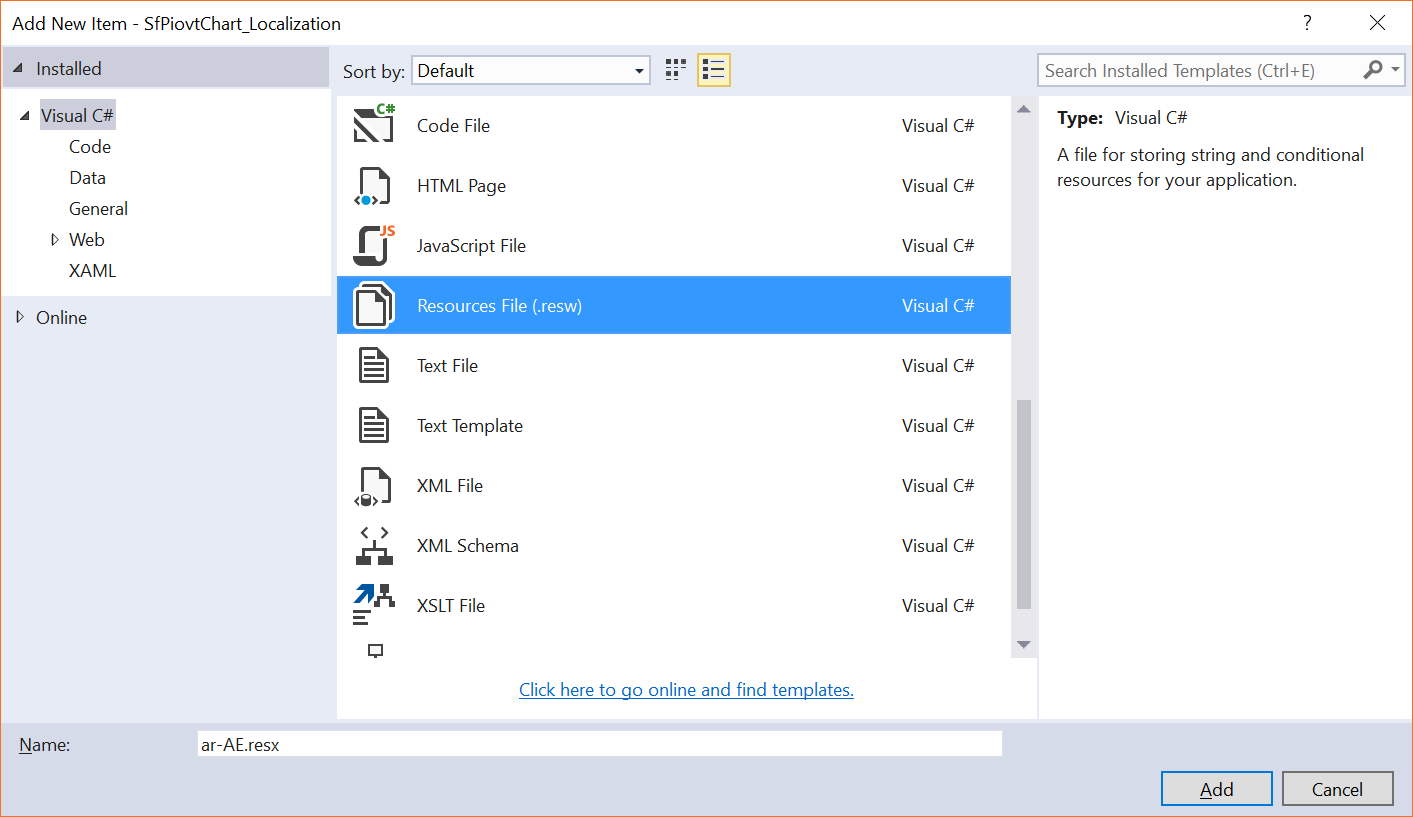
Task: Collapse the Visual C# node
Action: pos(24,117)
